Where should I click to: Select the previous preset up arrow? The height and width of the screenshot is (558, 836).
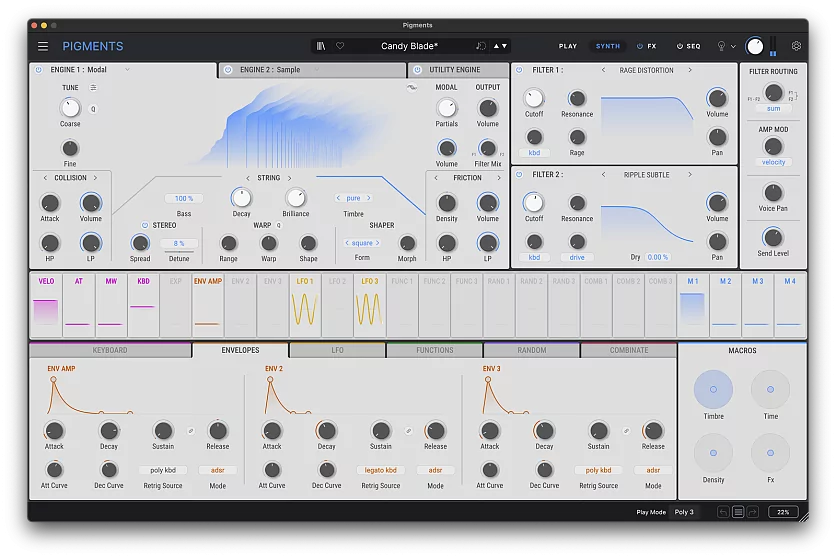(x=496, y=46)
